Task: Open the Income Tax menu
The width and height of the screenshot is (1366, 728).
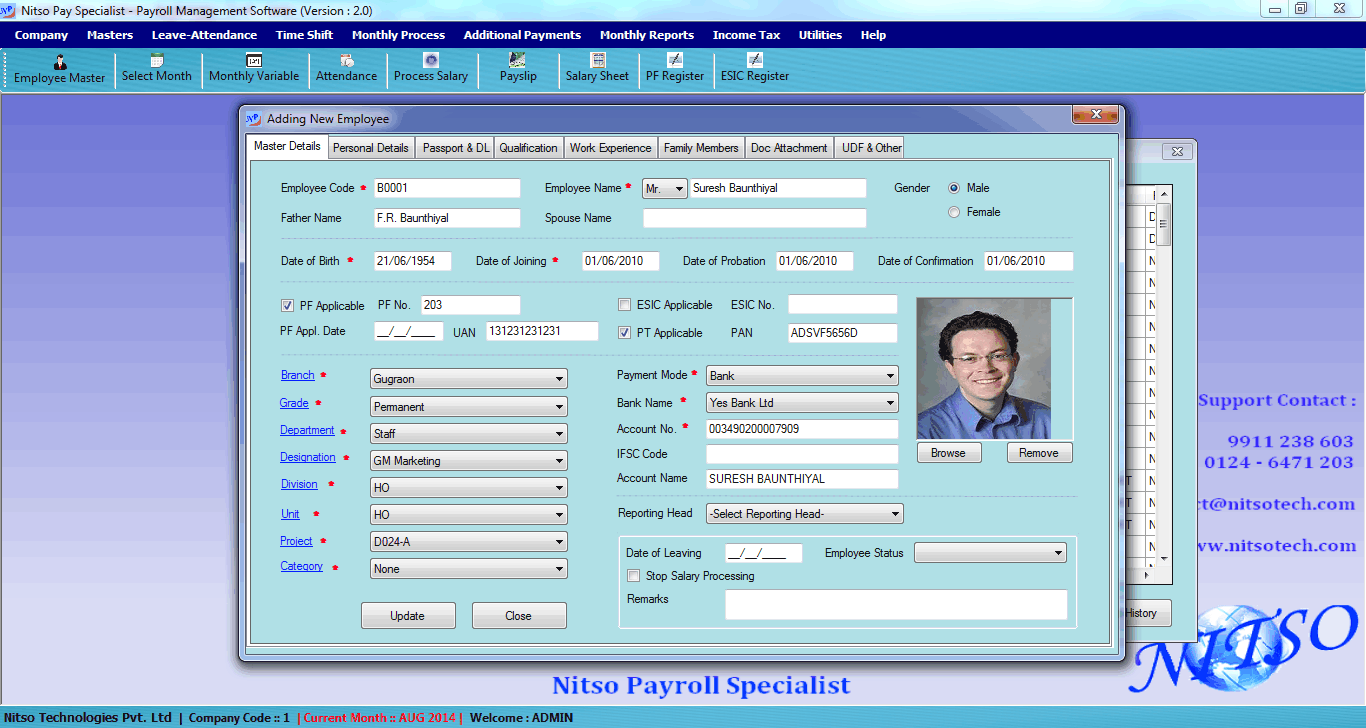Action: (746, 35)
